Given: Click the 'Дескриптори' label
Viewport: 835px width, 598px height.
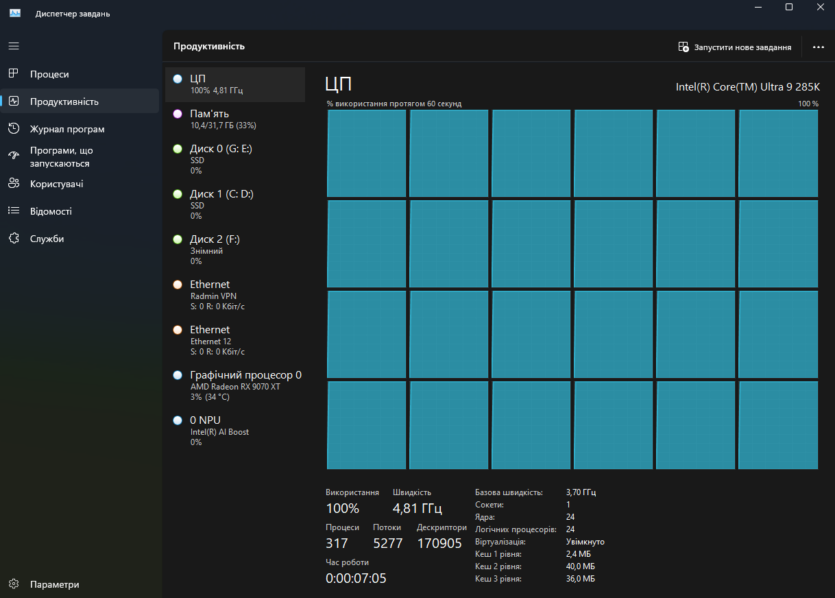Looking at the screenshot, I should (441, 527).
